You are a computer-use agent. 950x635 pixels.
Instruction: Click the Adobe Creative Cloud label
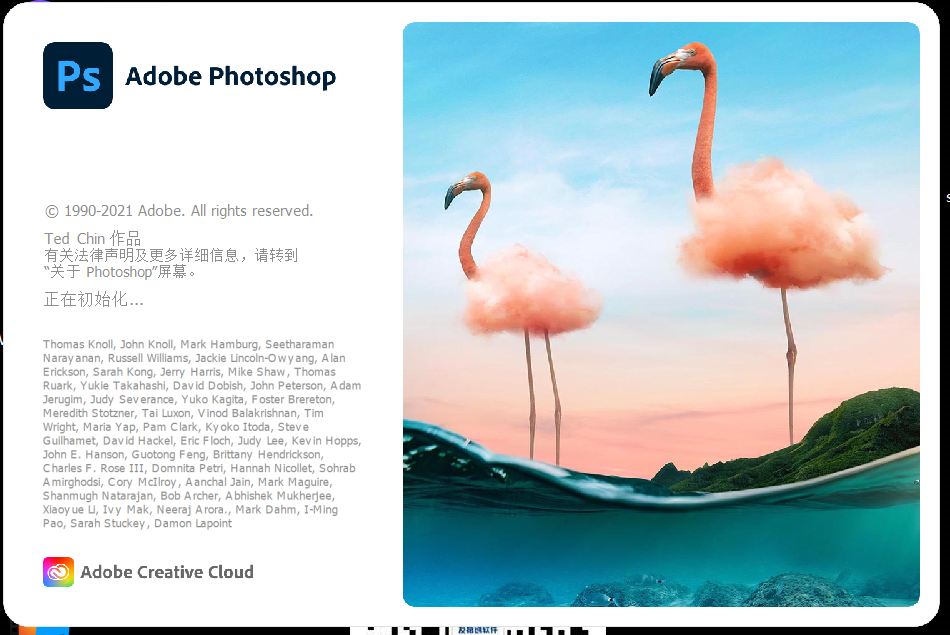167,572
